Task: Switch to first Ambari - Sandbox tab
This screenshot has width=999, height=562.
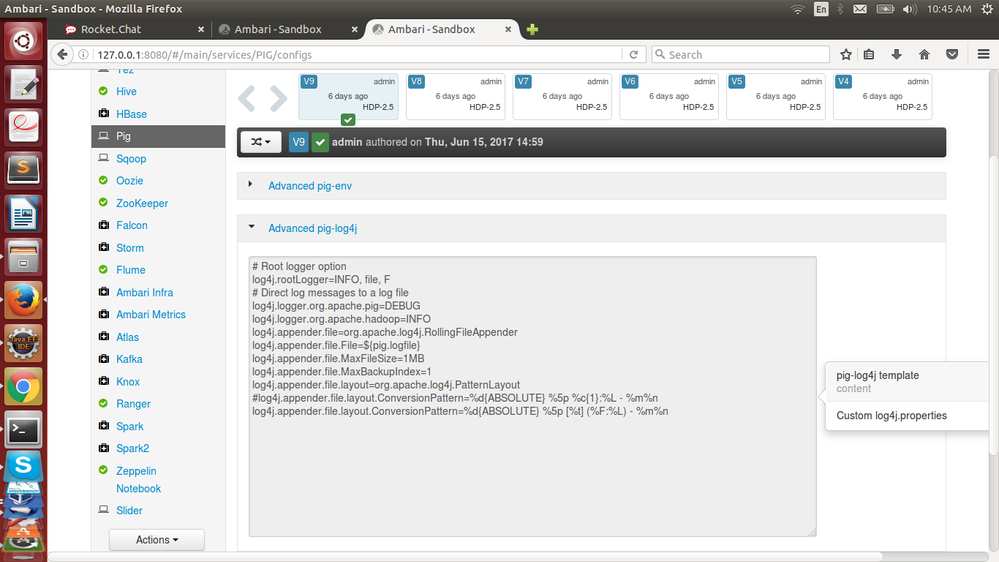Action: point(278,29)
